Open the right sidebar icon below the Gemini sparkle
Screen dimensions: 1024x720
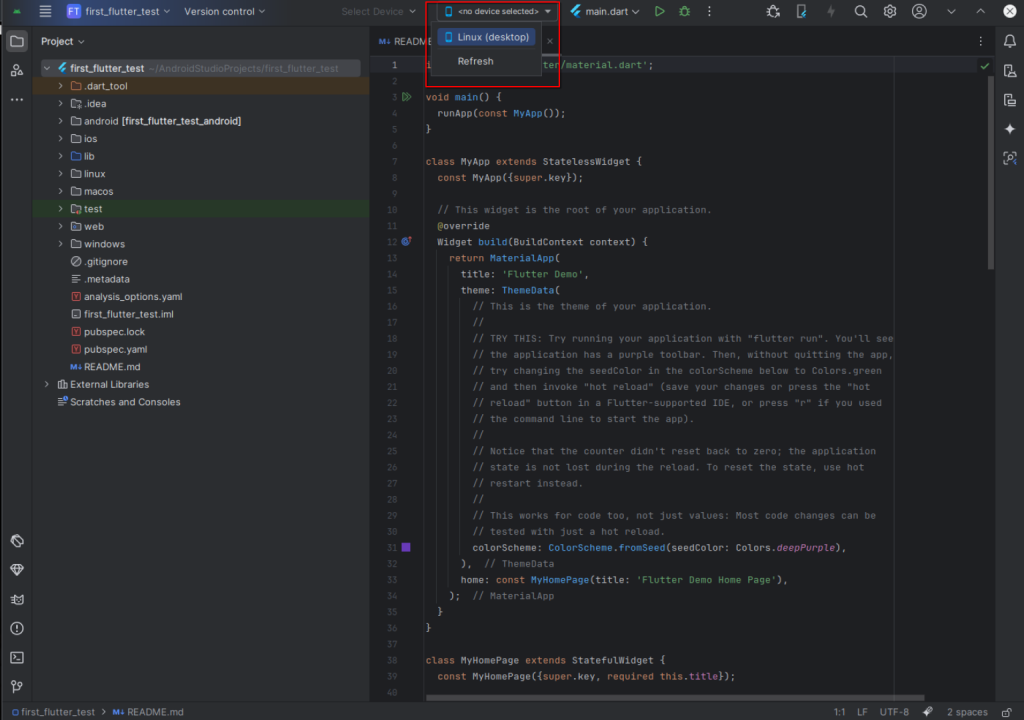click(x=1010, y=158)
